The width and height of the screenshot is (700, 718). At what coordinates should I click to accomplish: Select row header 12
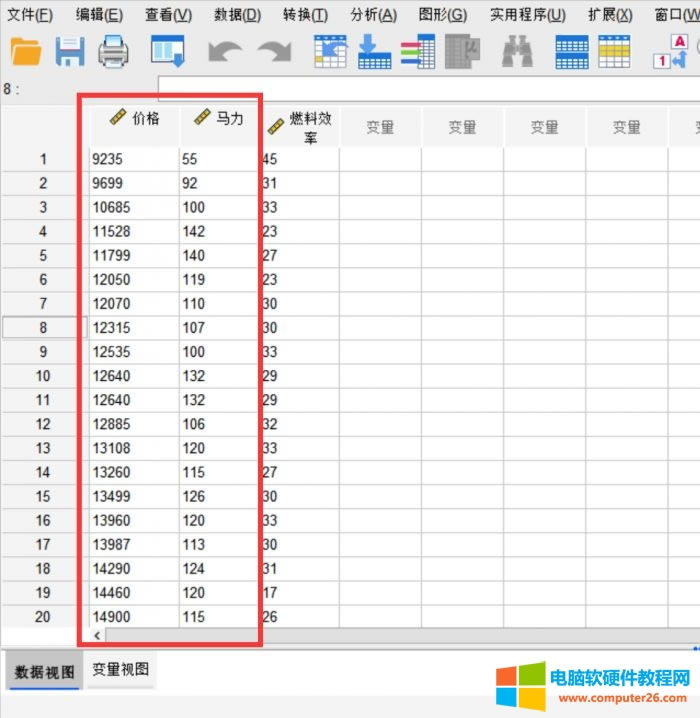click(x=43, y=424)
